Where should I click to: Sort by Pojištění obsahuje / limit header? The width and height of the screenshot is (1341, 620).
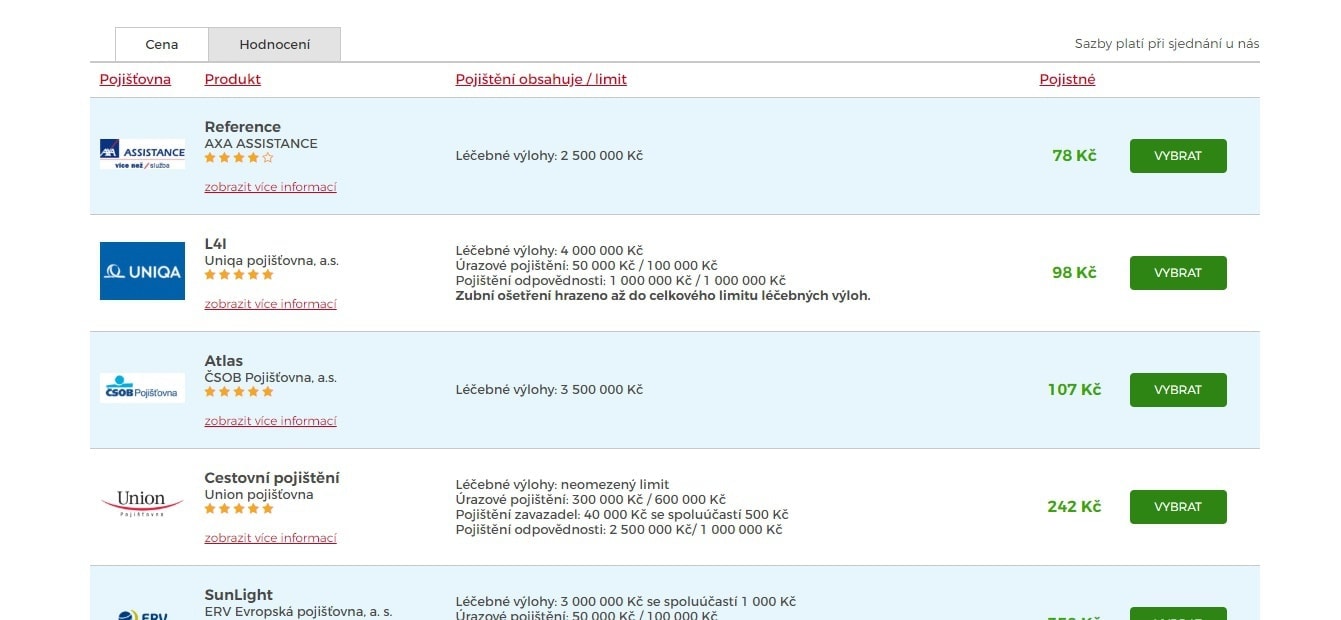[541, 80]
